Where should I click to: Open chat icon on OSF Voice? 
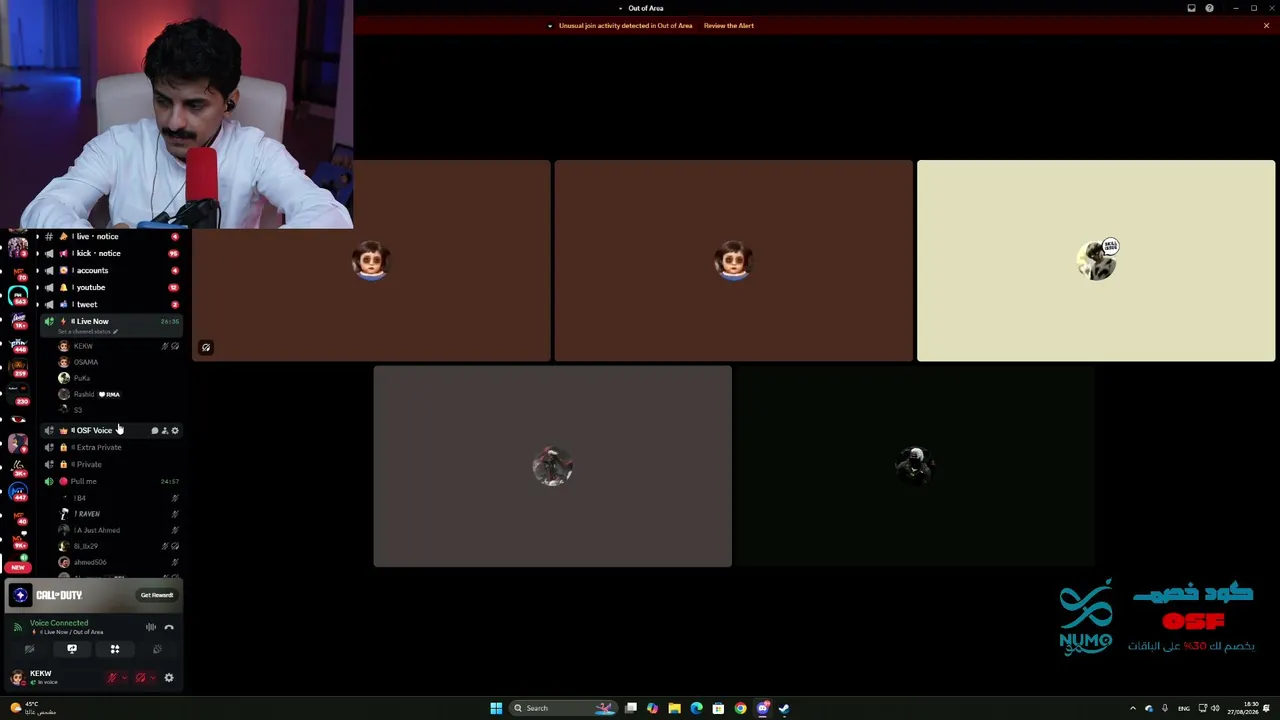[x=154, y=431]
